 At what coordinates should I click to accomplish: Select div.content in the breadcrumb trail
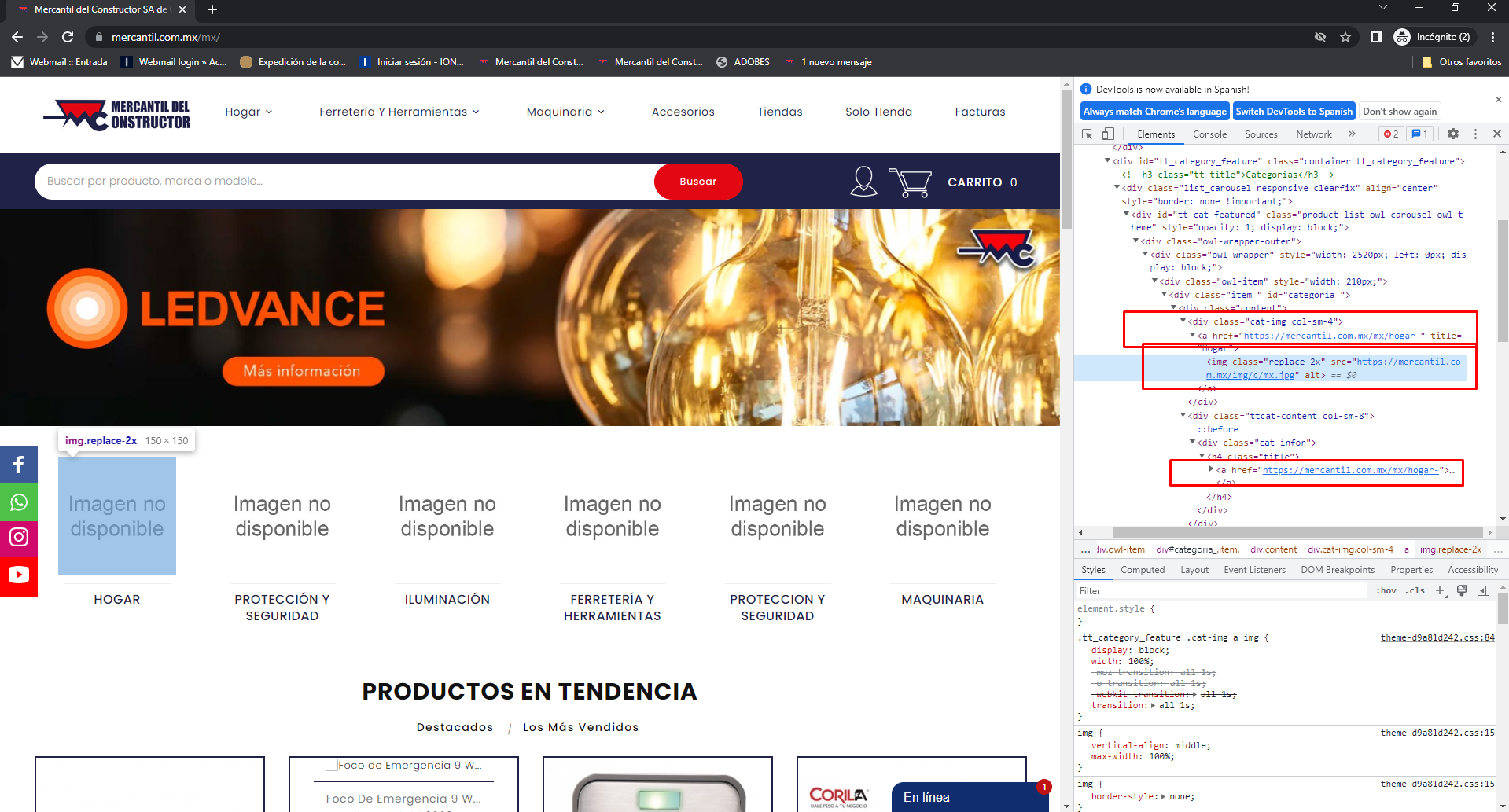tap(1274, 549)
